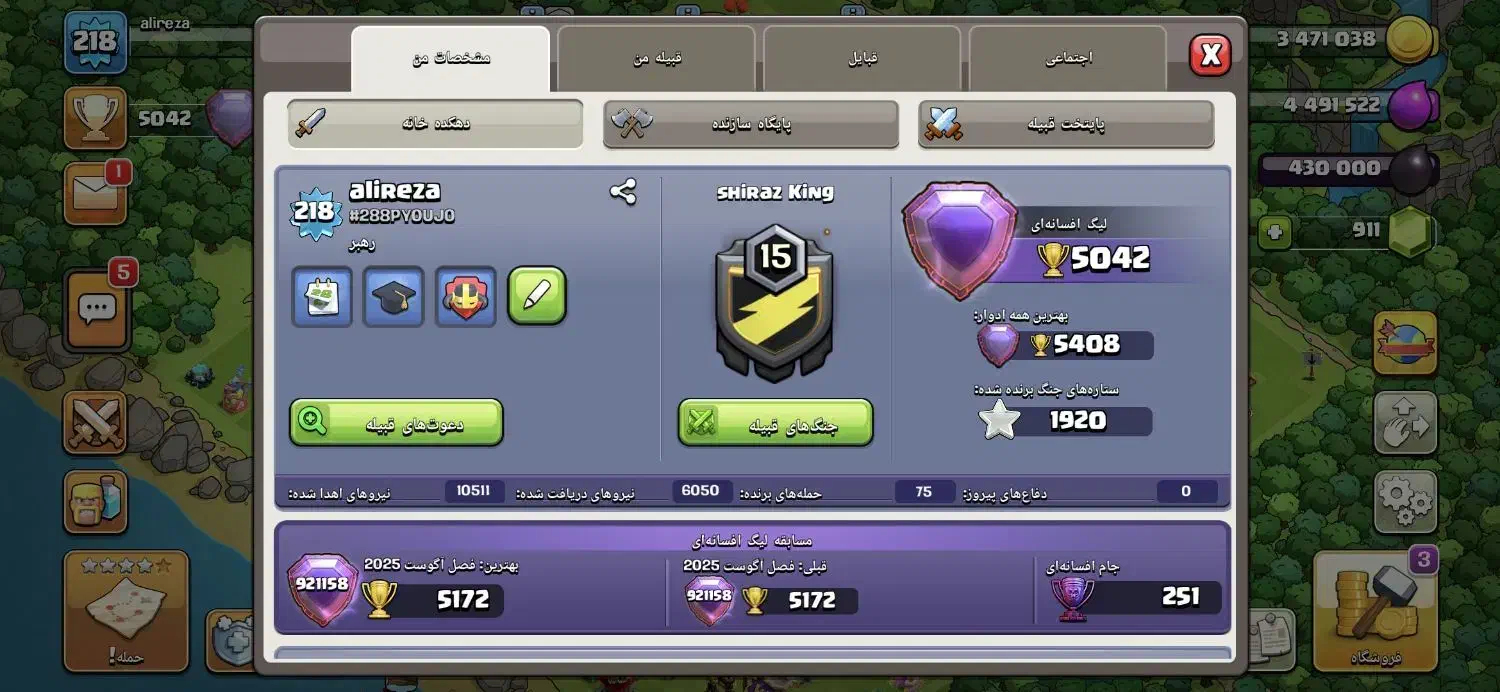Click the settings gears icon
Image resolution: width=1500 pixels, height=692 pixels.
1405,502
